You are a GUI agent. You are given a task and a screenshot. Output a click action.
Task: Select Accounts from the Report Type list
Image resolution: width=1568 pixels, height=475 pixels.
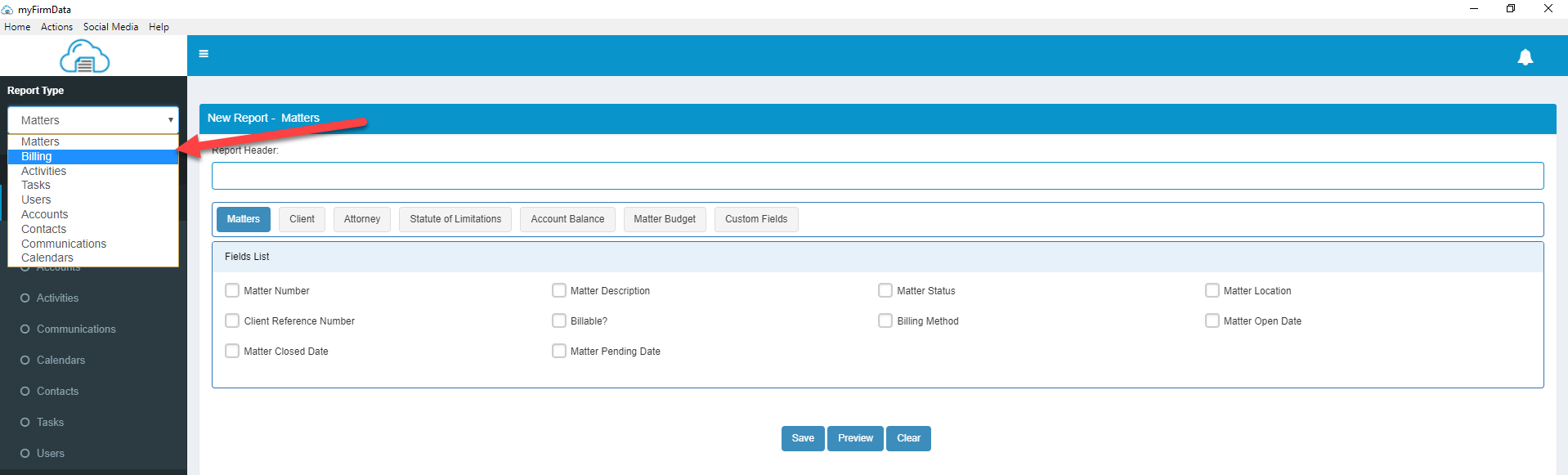93,214
